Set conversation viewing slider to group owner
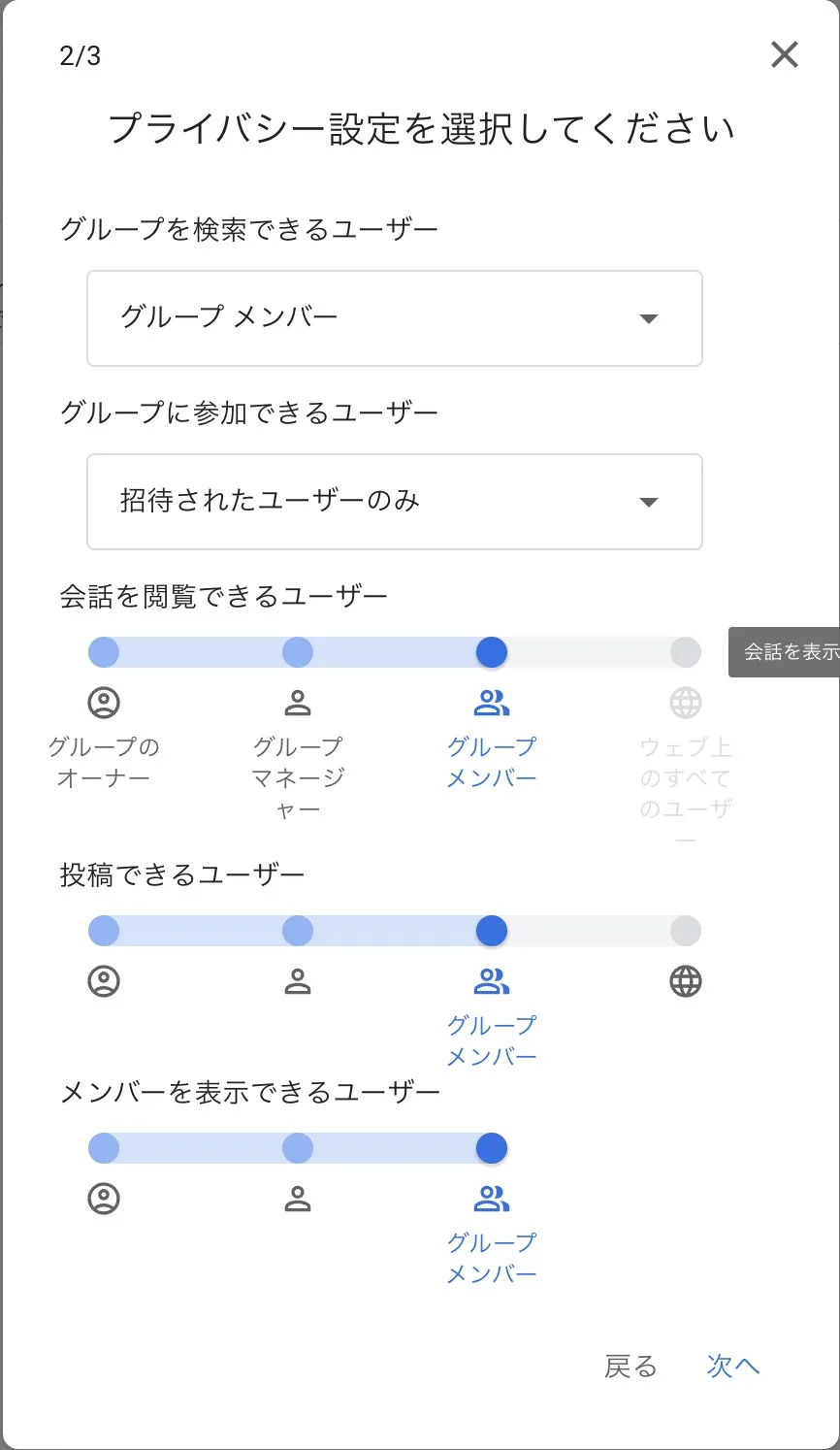Screen dimensions: 840x1450 [x=104, y=652]
